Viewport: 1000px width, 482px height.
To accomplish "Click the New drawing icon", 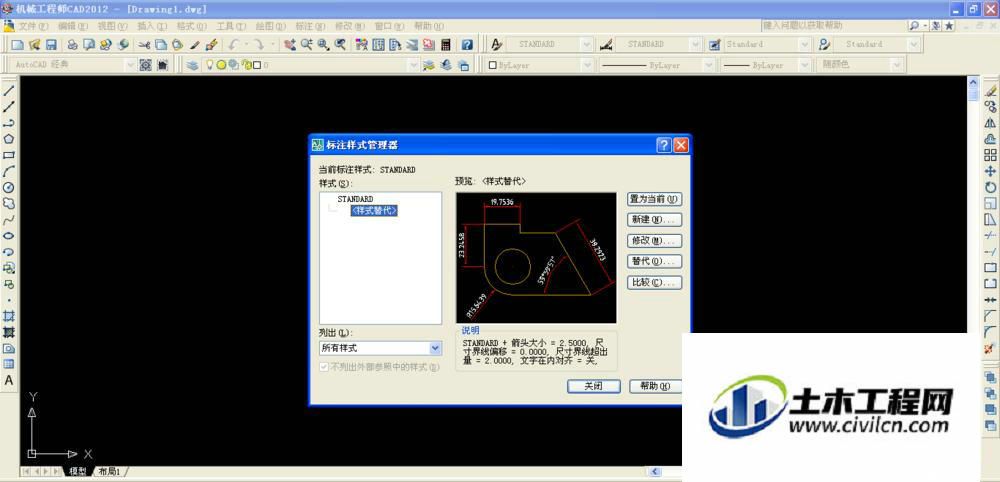I will pos(18,45).
